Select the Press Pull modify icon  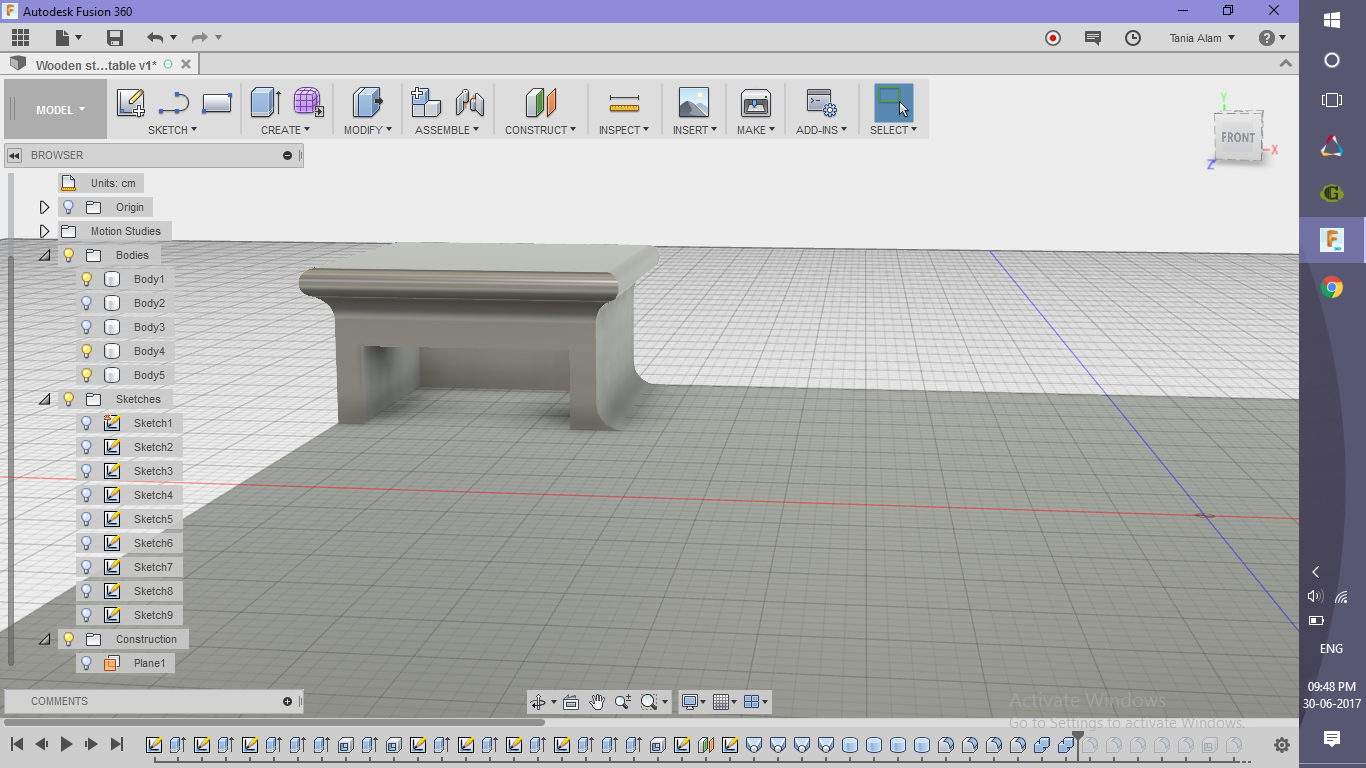(x=367, y=103)
